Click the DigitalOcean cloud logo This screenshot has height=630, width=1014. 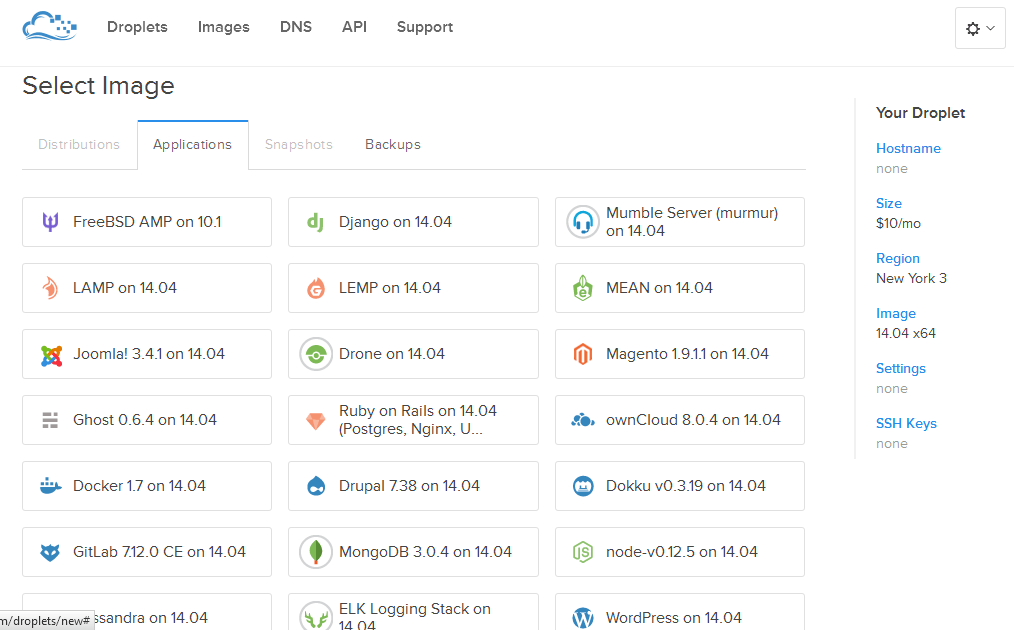pyautogui.click(x=50, y=27)
